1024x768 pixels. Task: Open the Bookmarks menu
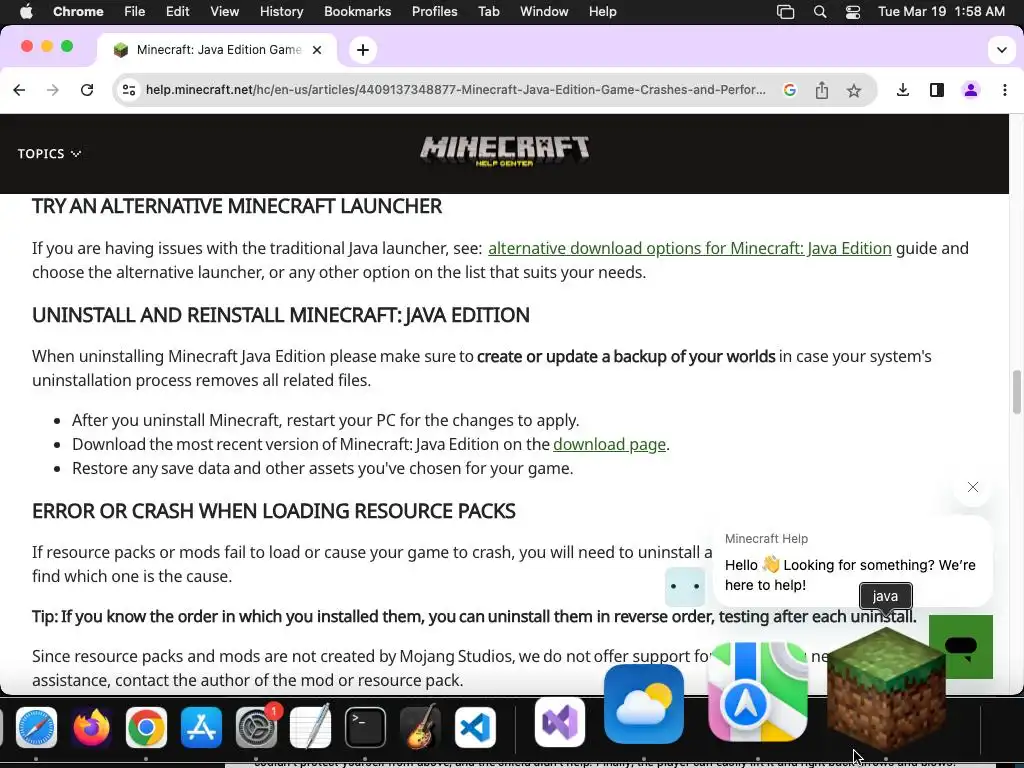tap(357, 11)
